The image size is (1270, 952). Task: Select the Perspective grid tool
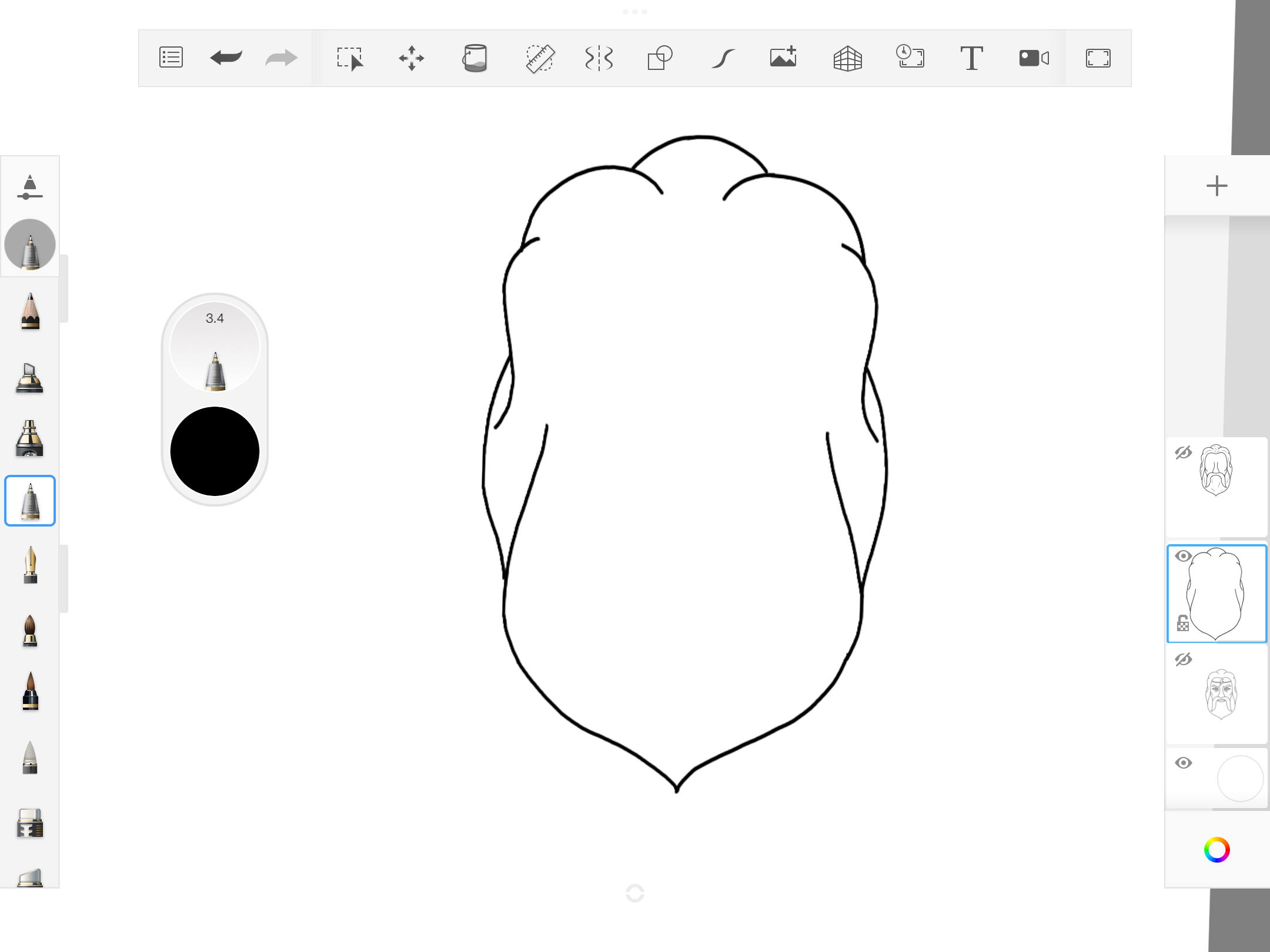pos(847,58)
